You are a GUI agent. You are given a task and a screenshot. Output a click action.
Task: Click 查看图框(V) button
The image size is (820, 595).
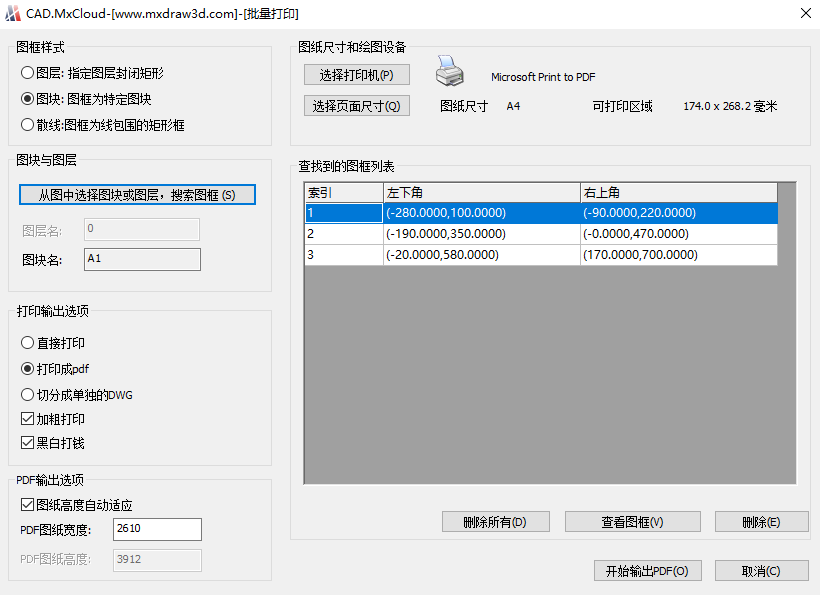(632, 522)
